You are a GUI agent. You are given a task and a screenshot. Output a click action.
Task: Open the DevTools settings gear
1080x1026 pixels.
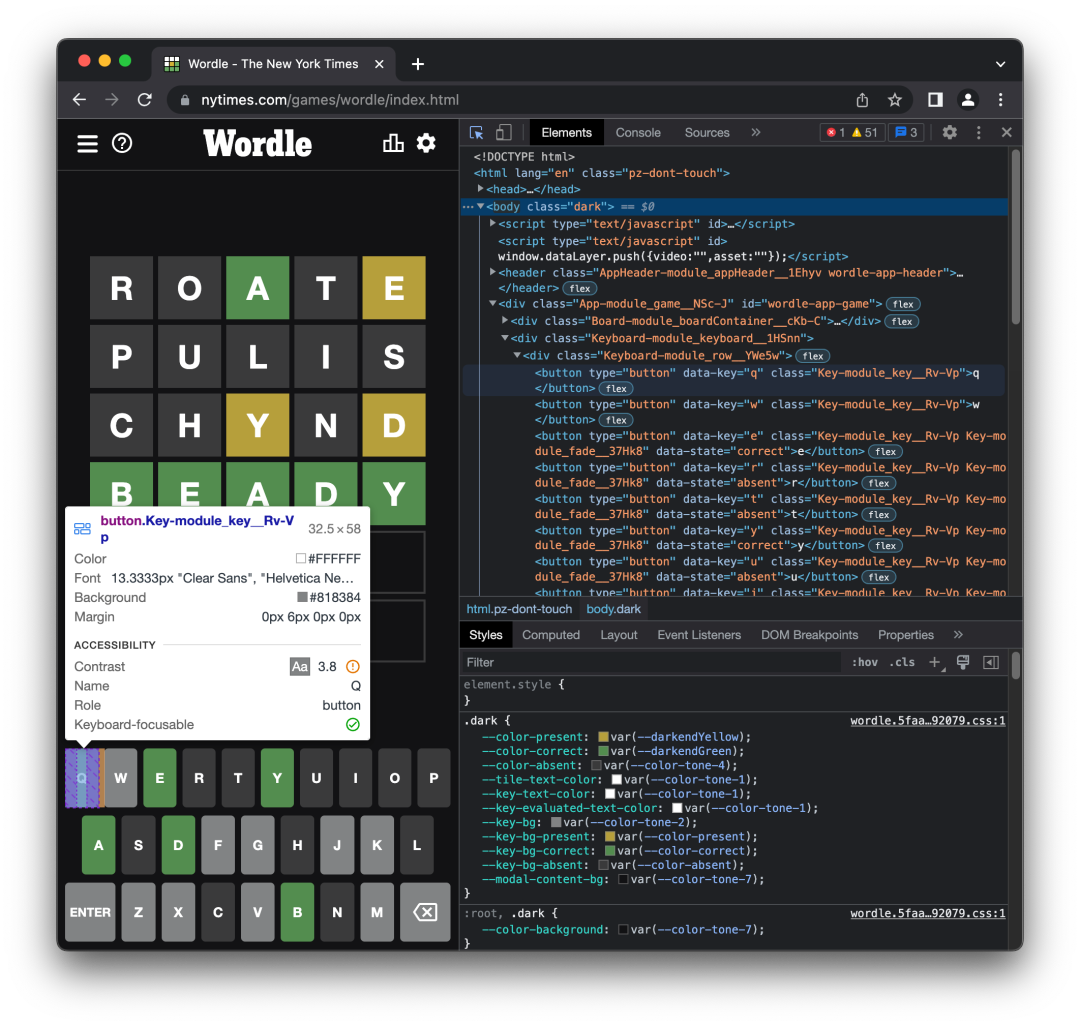tap(950, 132)
